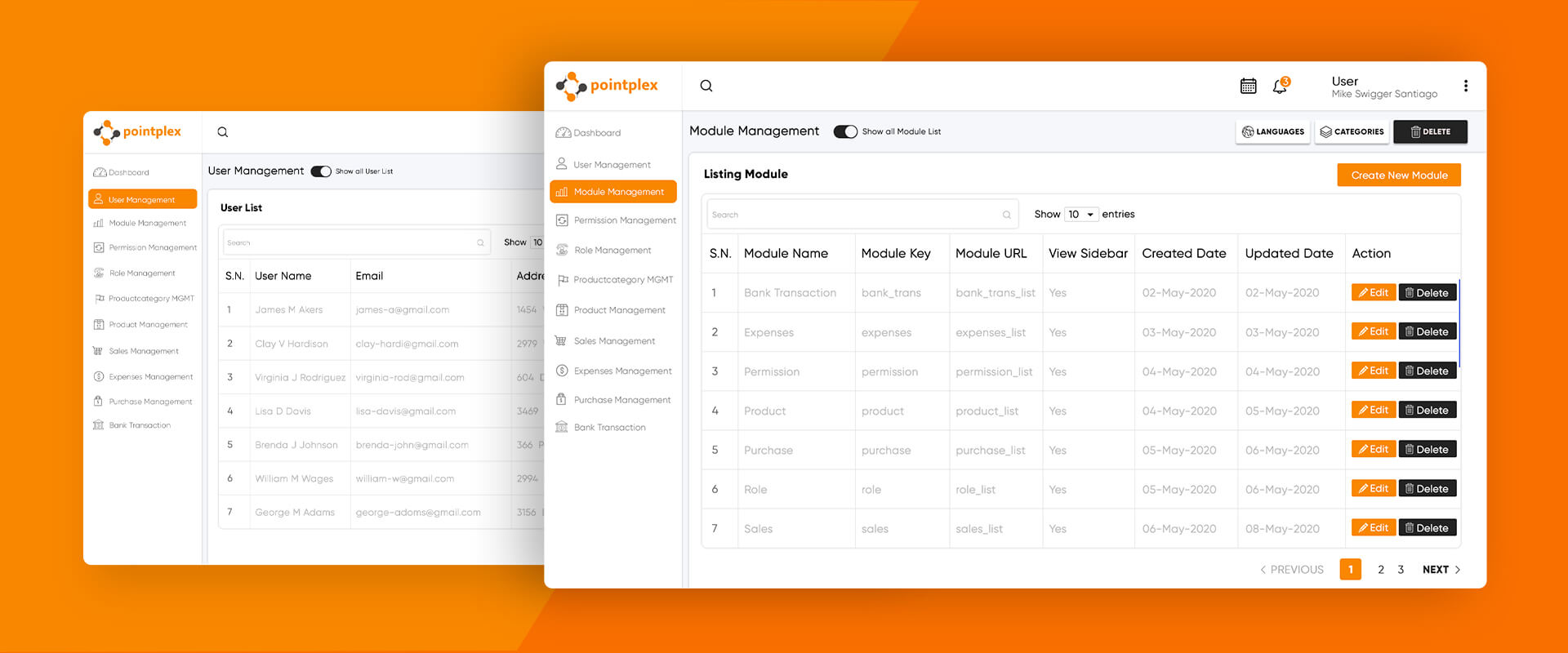Open the calendar icon in top bar
Viewport: 1568px width, 653px height.
[1248, 86]
